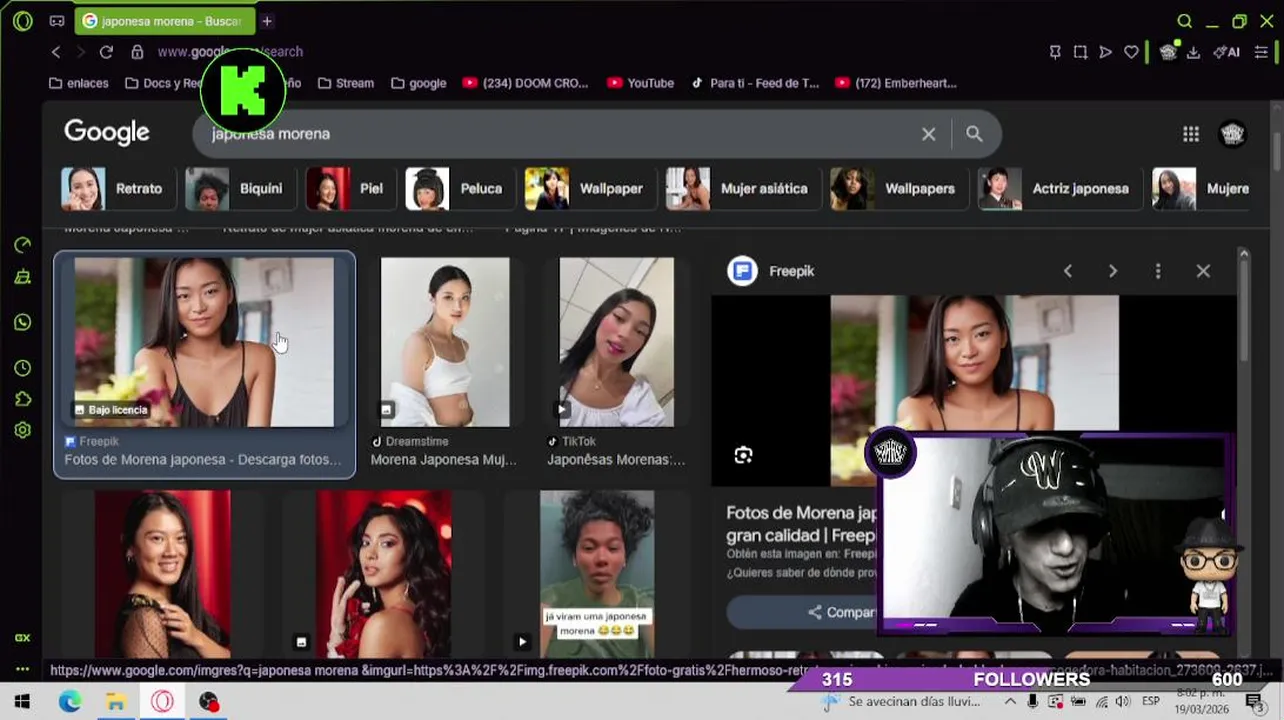Clear the search query with X
Viewport: 1284px width, 720px height.
[x=928, y=133]
